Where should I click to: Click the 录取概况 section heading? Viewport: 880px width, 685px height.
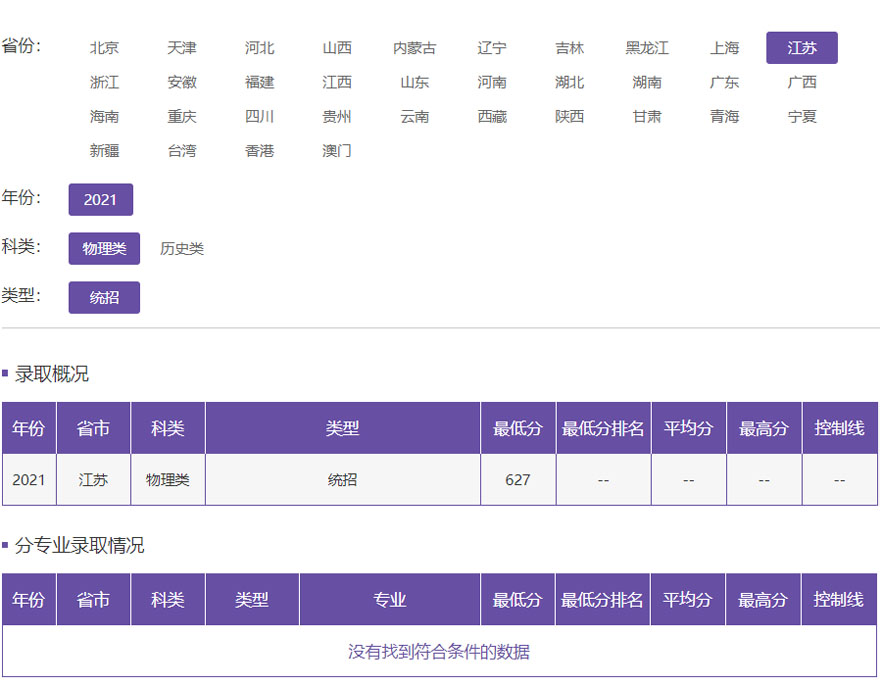tap(52, 374)
